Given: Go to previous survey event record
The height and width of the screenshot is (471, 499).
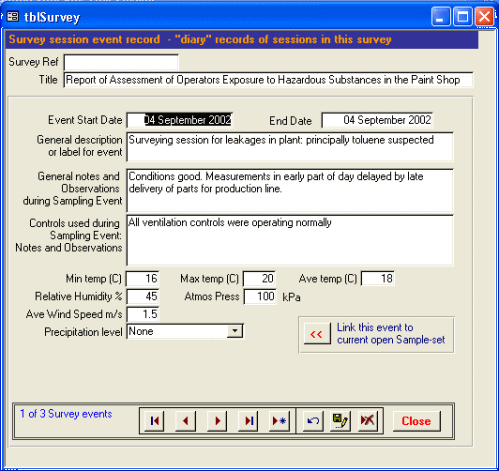Looking at the screenshot, I should coord(185,421).
